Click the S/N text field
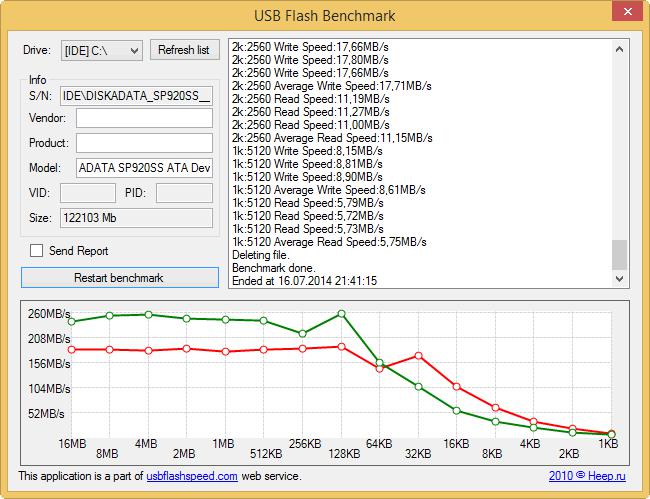Screen dimensions: 650x499 [x=136, y=96]
